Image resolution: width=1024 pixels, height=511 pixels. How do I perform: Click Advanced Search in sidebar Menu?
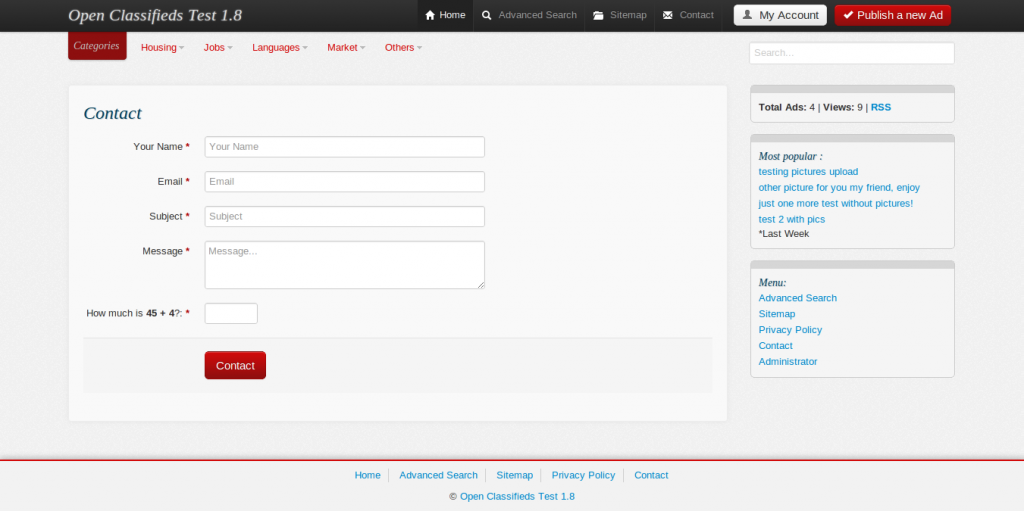797,298
